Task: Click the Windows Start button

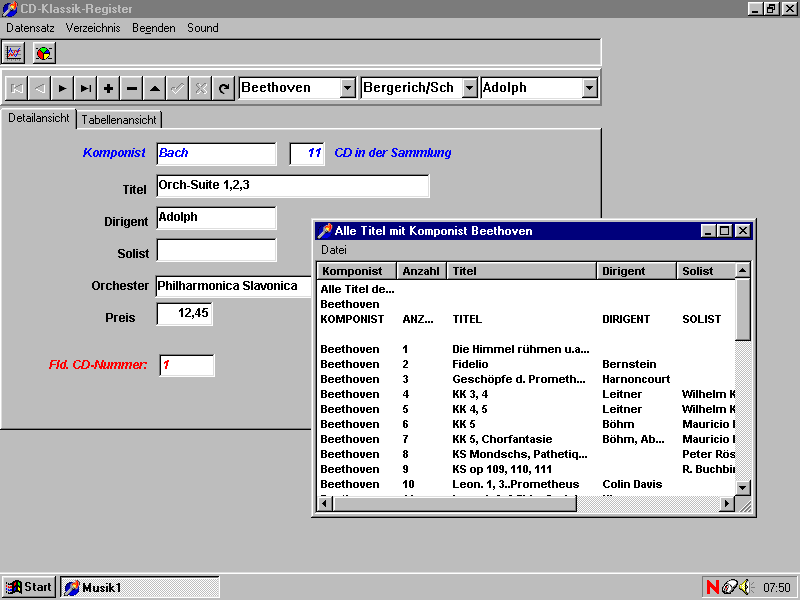Action: 28,587
